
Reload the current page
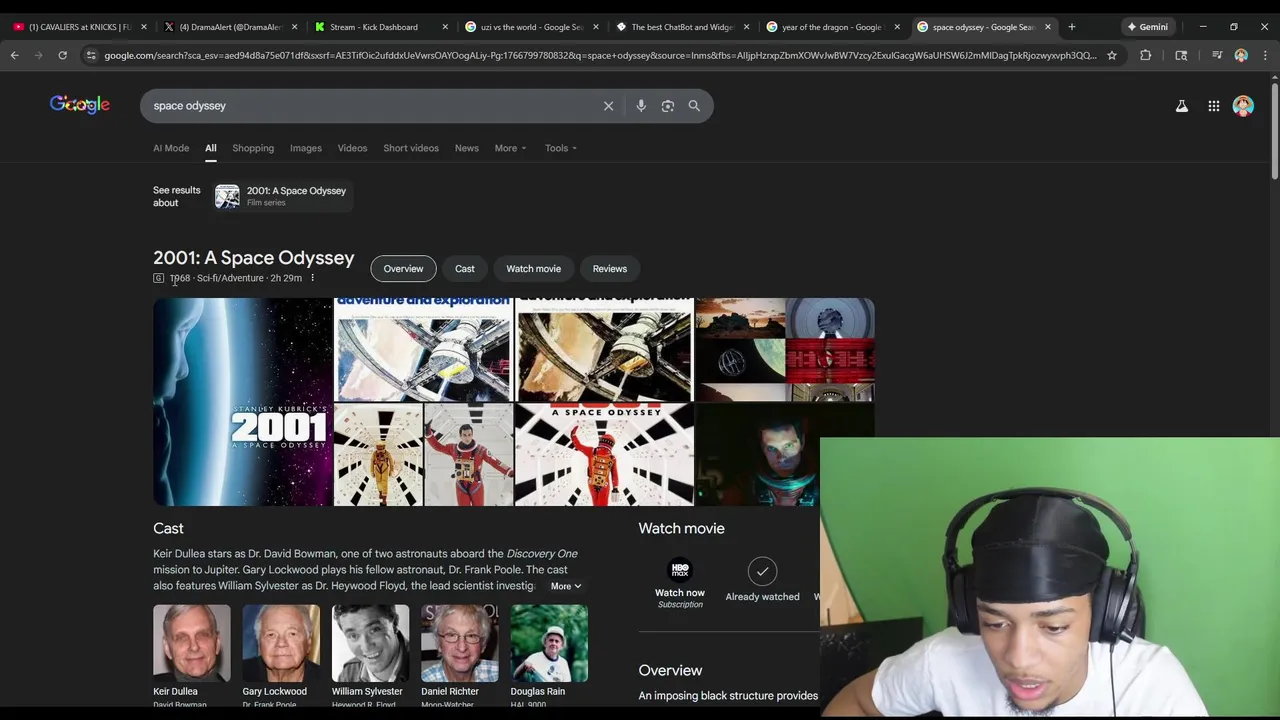coord(62,56)
